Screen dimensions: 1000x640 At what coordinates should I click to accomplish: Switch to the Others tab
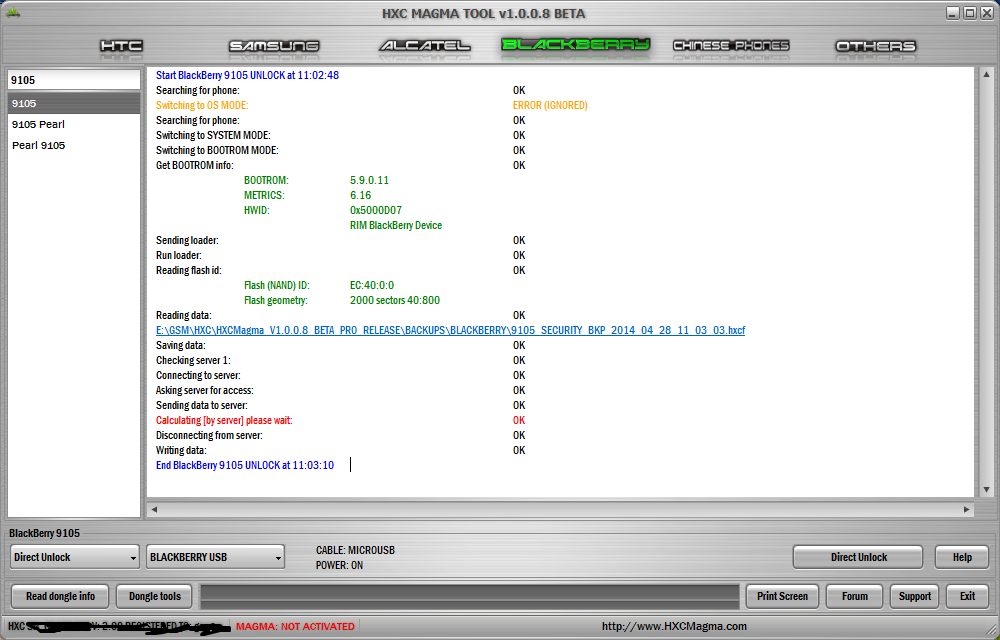(x=876, y=46)
